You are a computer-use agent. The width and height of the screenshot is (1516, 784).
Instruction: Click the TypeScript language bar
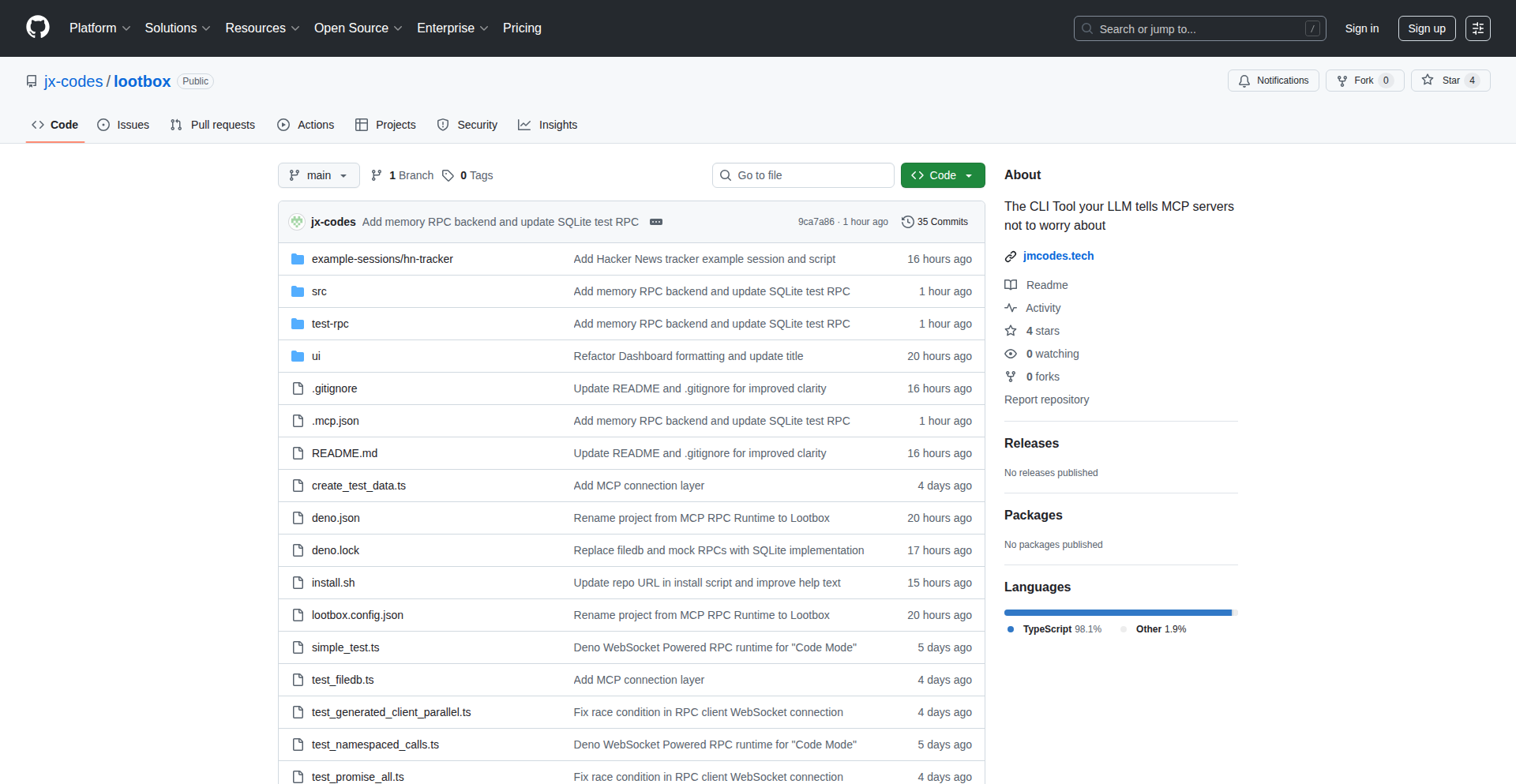(1117, 613)
